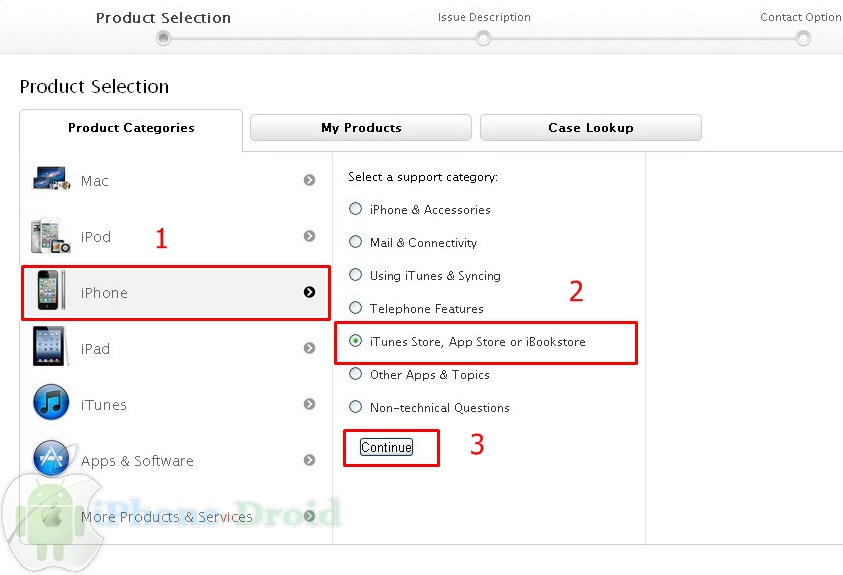This screenshot has width=843, height=575.
Task: Click the Apps & Software App Store icon
Action: click(x=52, y=458)
